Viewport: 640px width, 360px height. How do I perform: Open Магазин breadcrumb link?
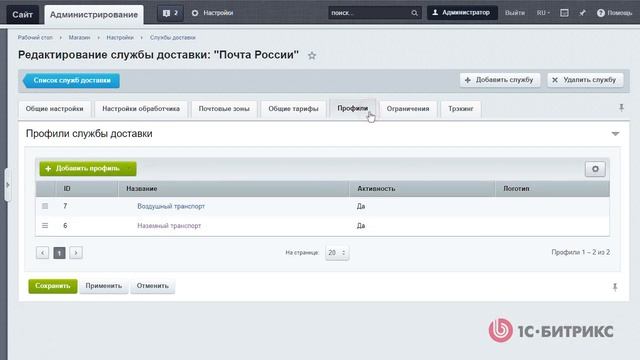(79, 38)
